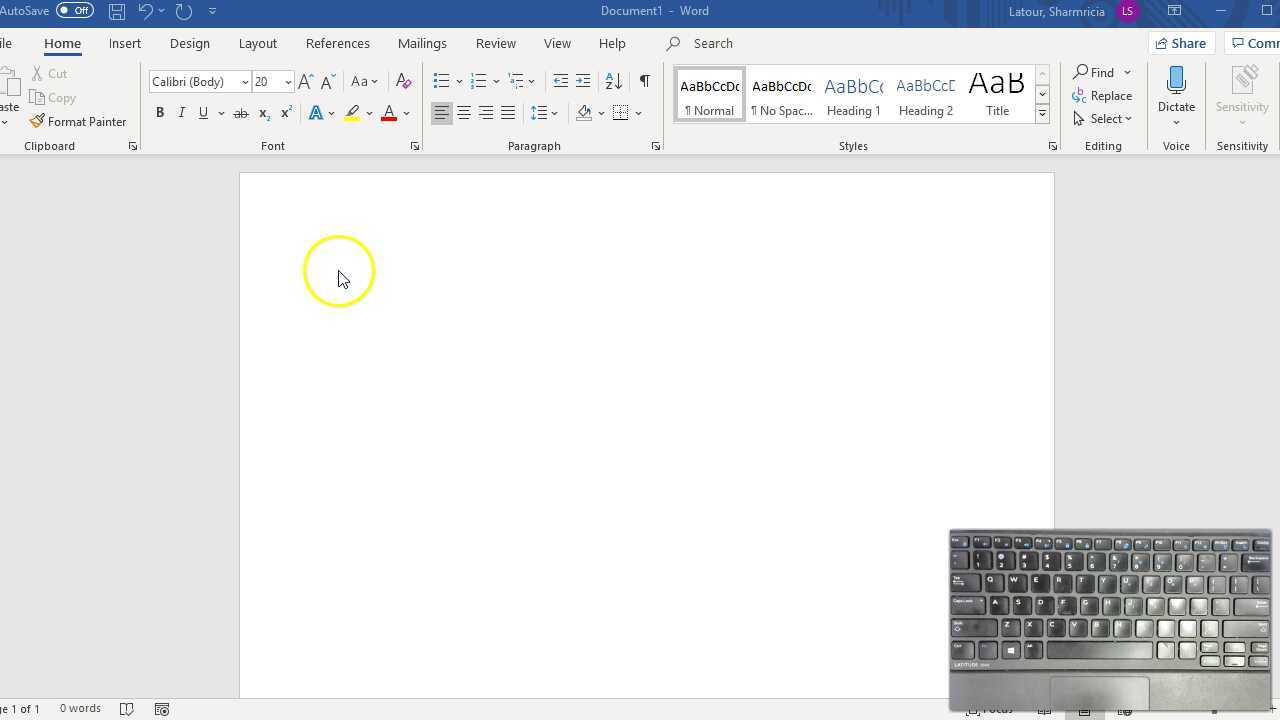Toggle Subscript formatting
The width and height of the screenshot is (1280, 720).
[x=264, y=113]
